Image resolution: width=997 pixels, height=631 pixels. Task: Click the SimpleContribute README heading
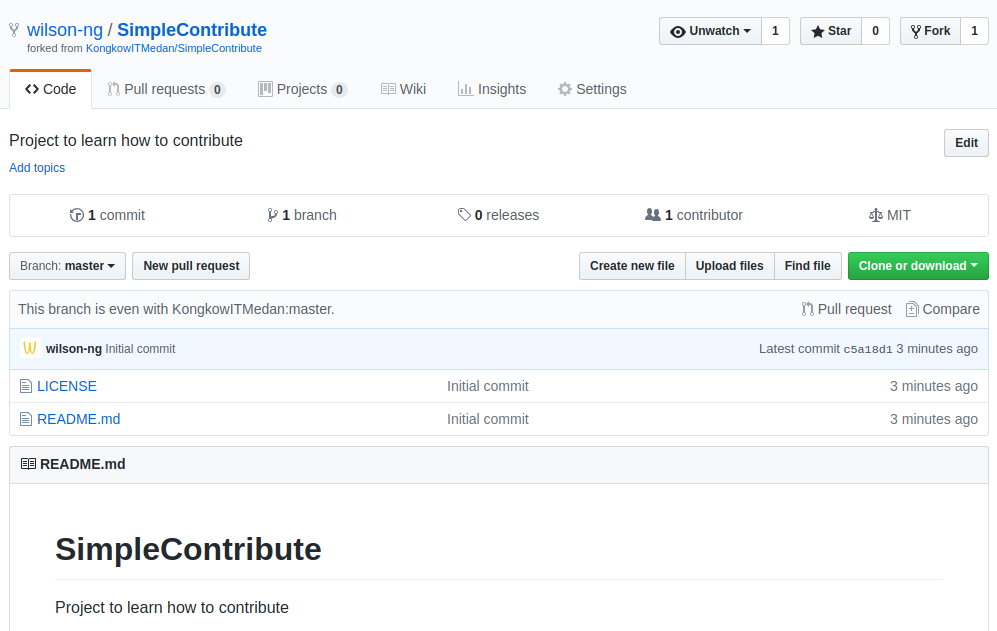pos(188,549)
